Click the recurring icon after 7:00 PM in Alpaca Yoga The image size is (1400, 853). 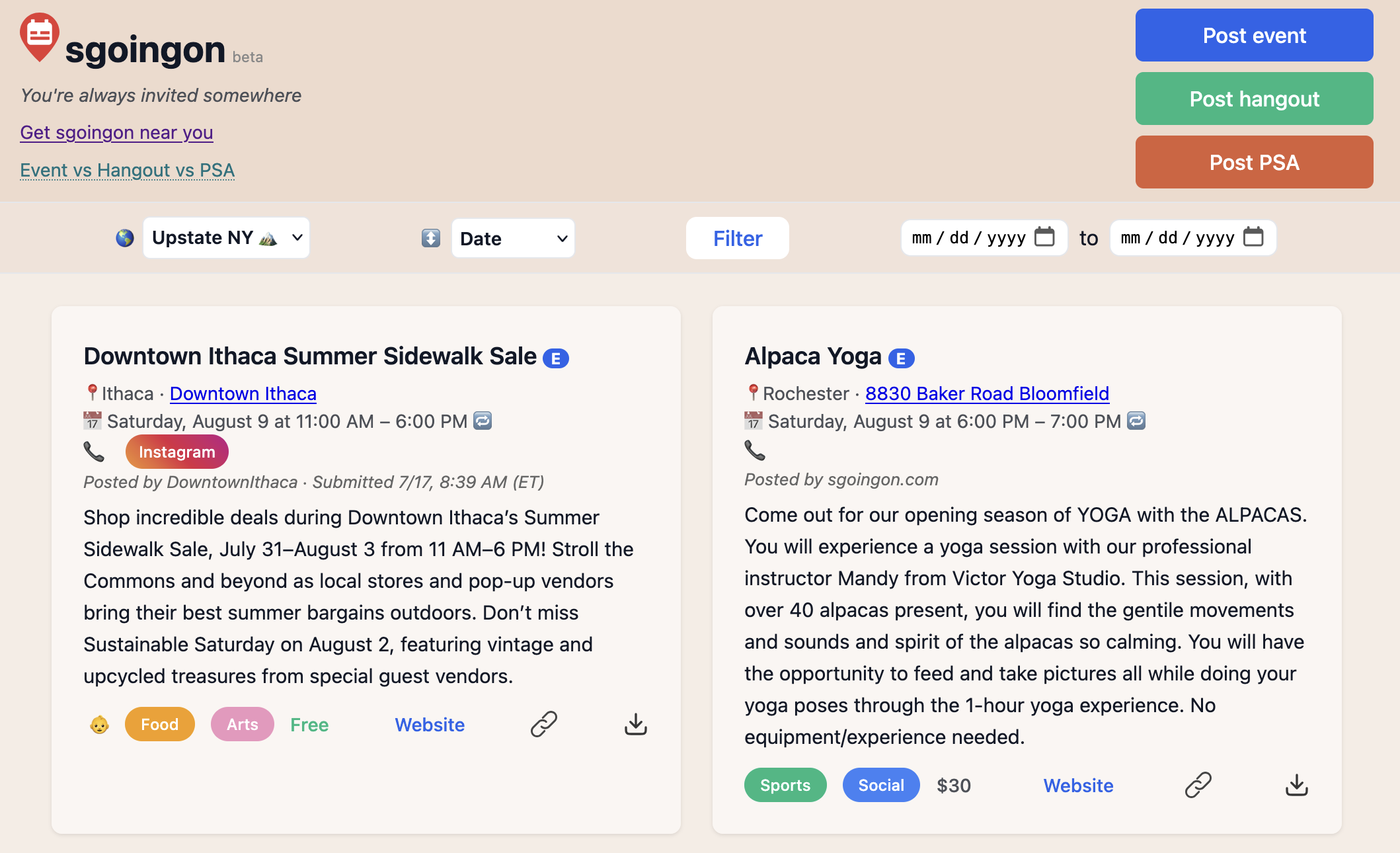[1136, 421]
